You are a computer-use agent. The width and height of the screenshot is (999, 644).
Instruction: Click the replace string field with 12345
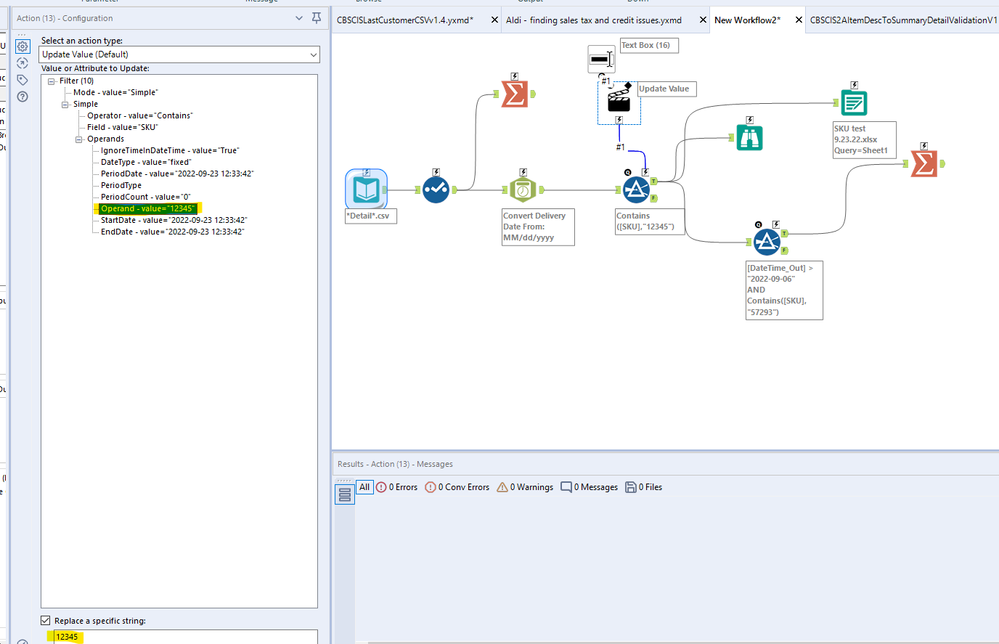tap(185, 636)
